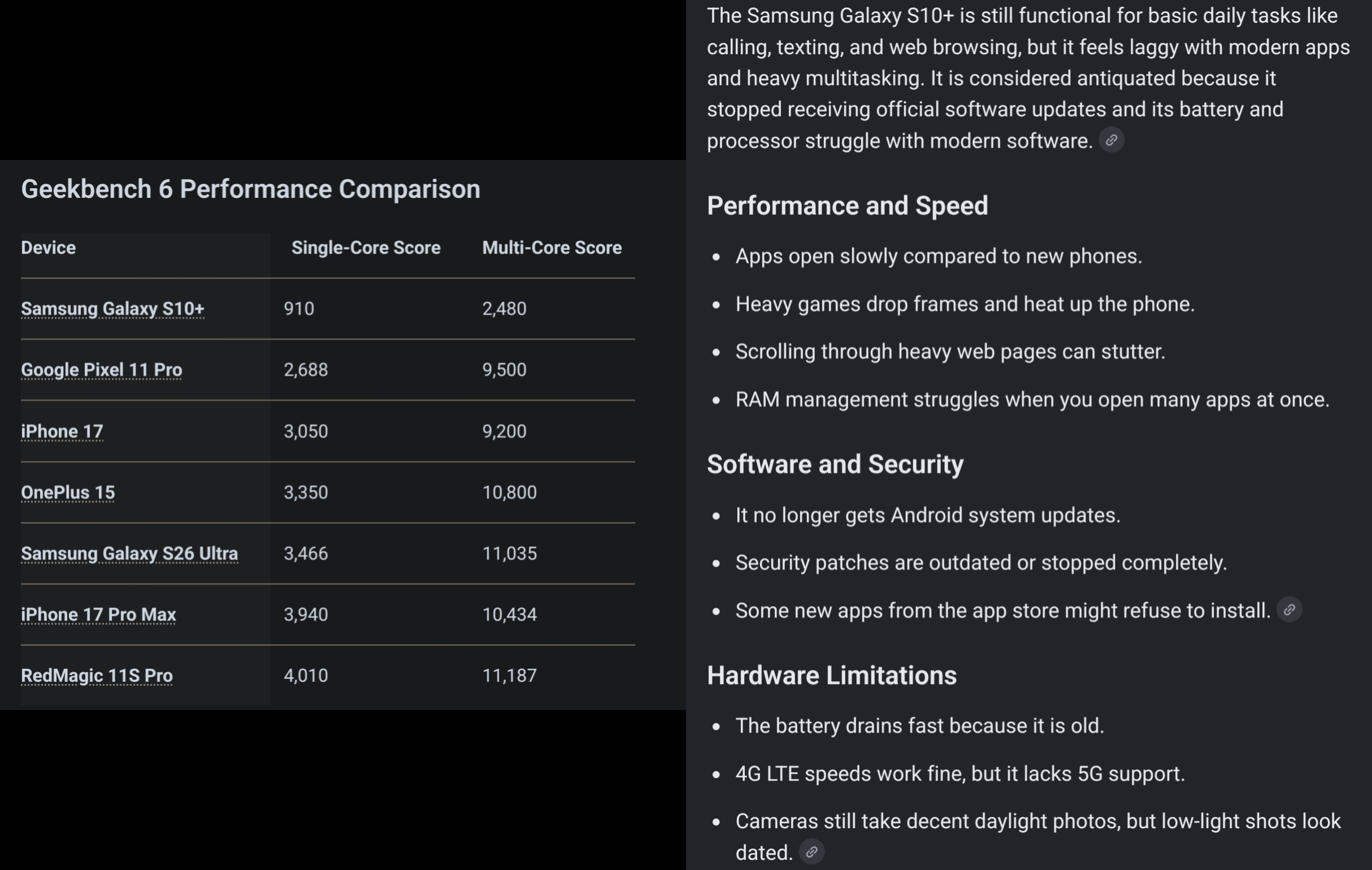
Task: Click the Device column header
Action: (x=49, y=248)
